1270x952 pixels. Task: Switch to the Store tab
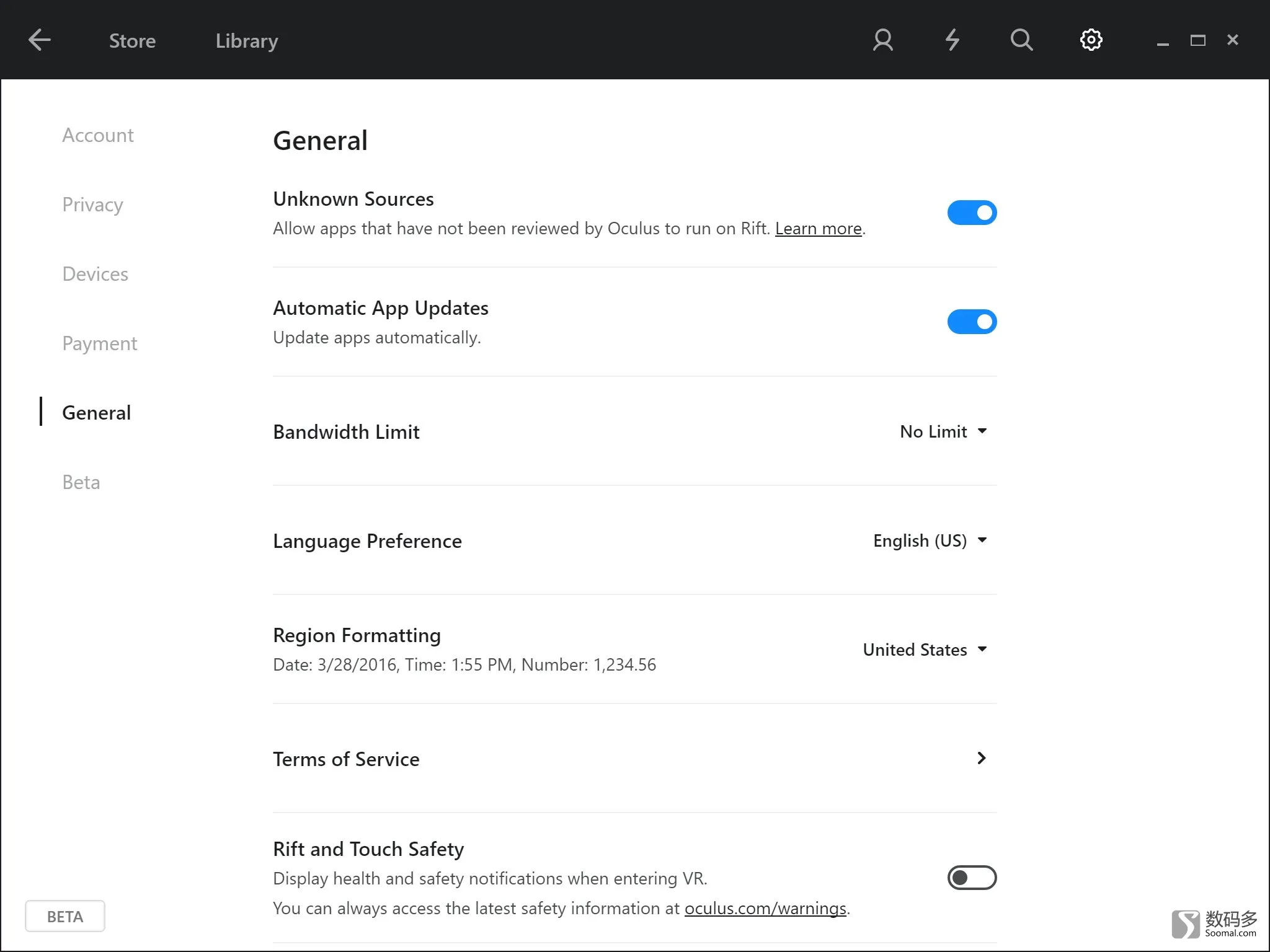click(x=132, y=41)
